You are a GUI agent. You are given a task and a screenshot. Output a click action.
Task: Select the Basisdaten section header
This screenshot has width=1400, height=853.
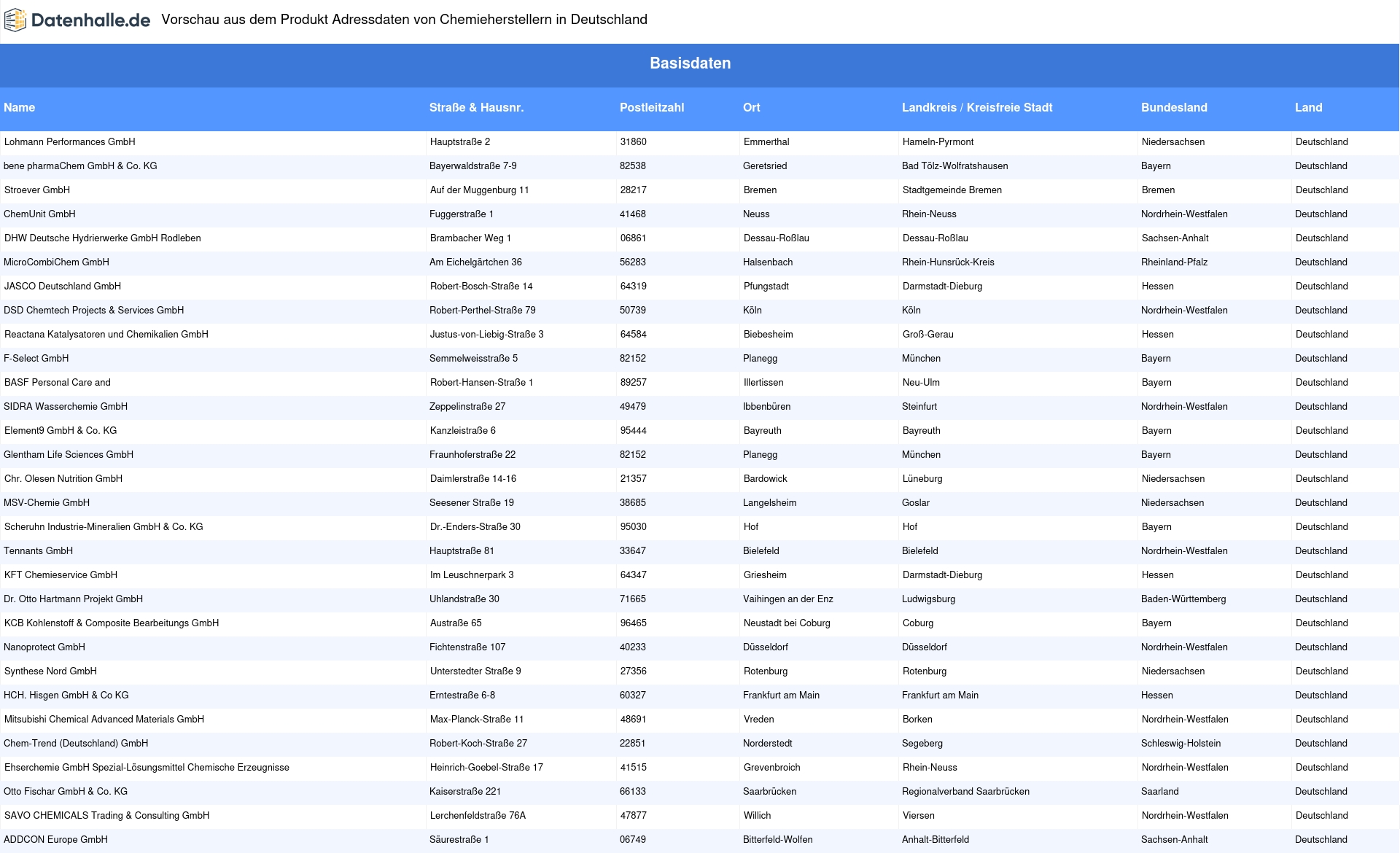click(x=691, y=63)
